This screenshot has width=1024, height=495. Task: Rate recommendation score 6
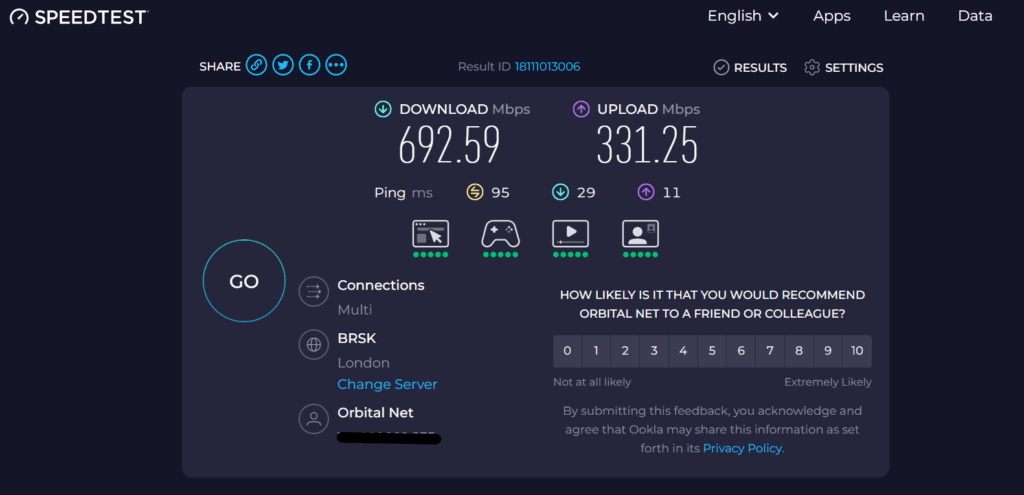pyautogui.click(x=741, y=351)
